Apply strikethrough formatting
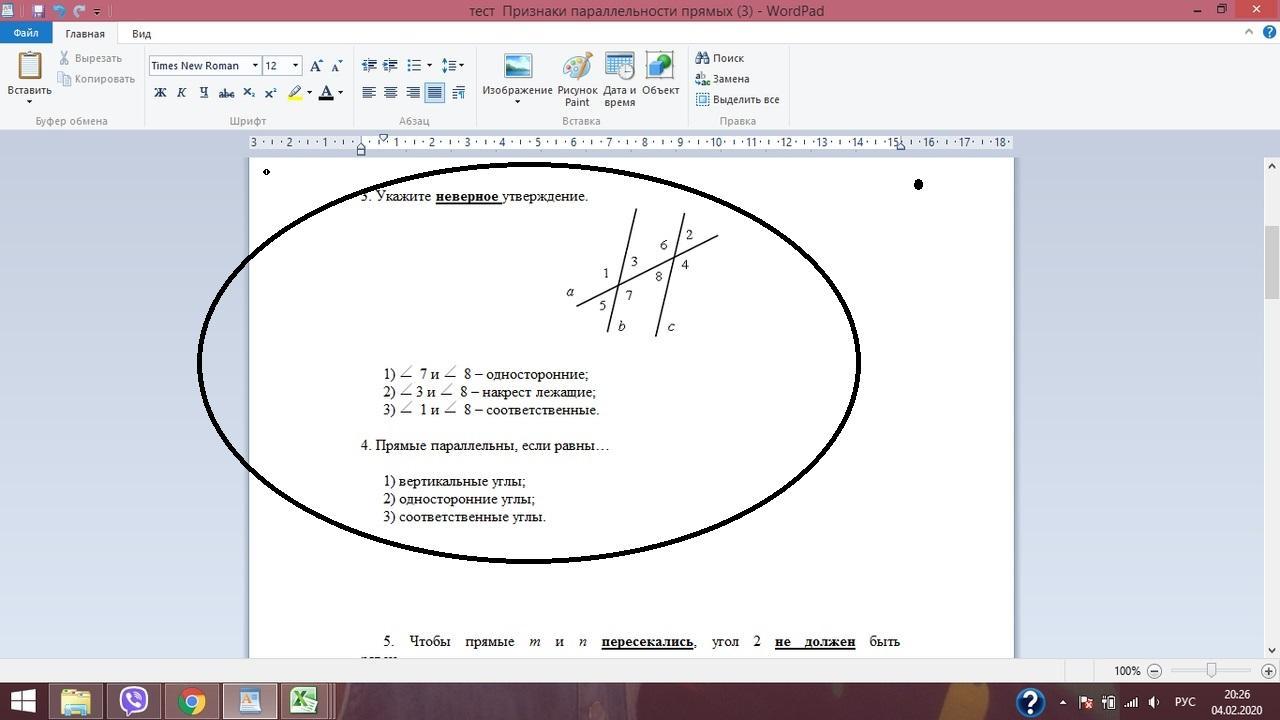1280x720 pixels. click(x=226, y=93)
